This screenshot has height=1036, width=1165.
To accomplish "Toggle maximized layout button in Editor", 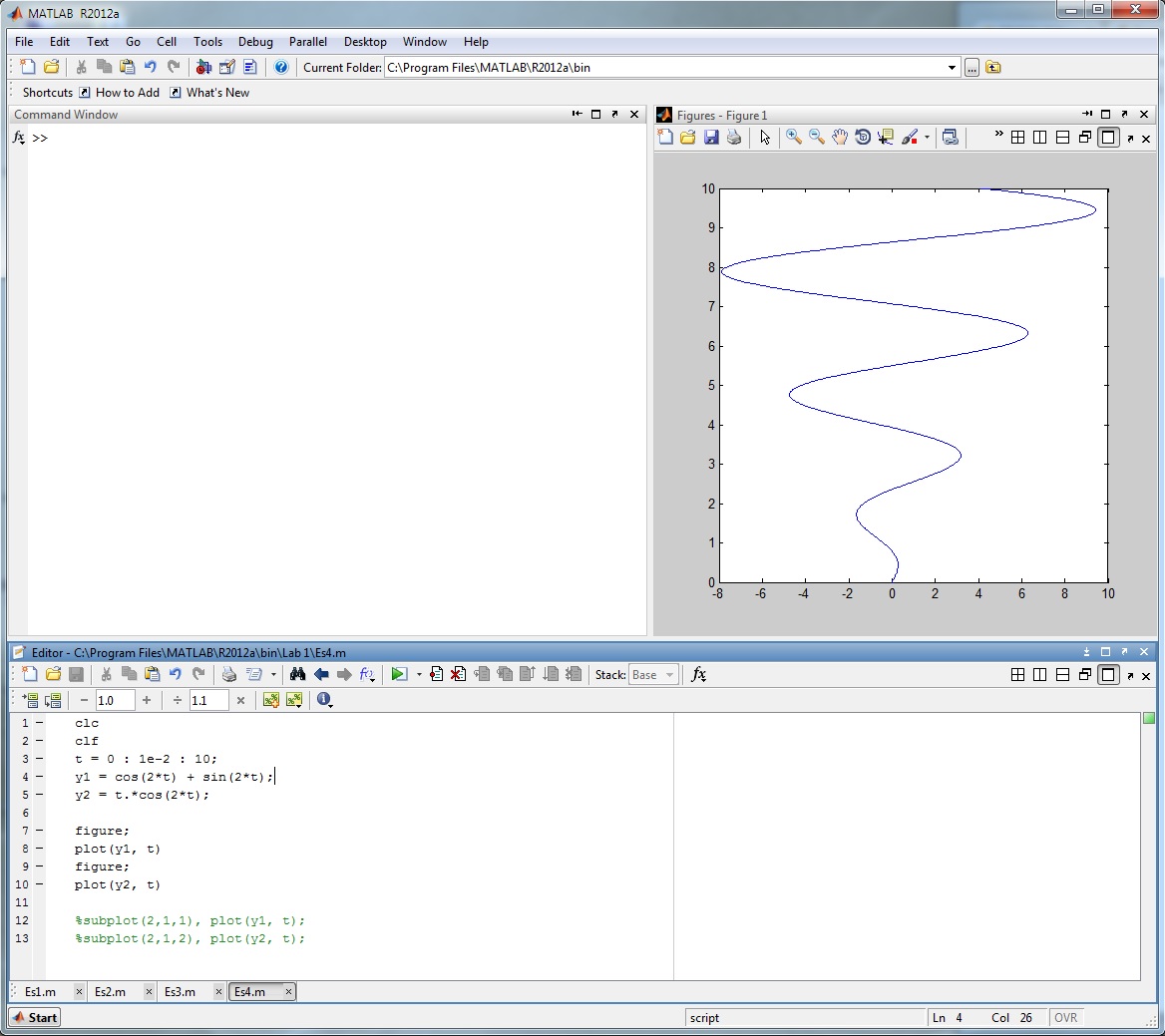I will tap(1108, 675).
